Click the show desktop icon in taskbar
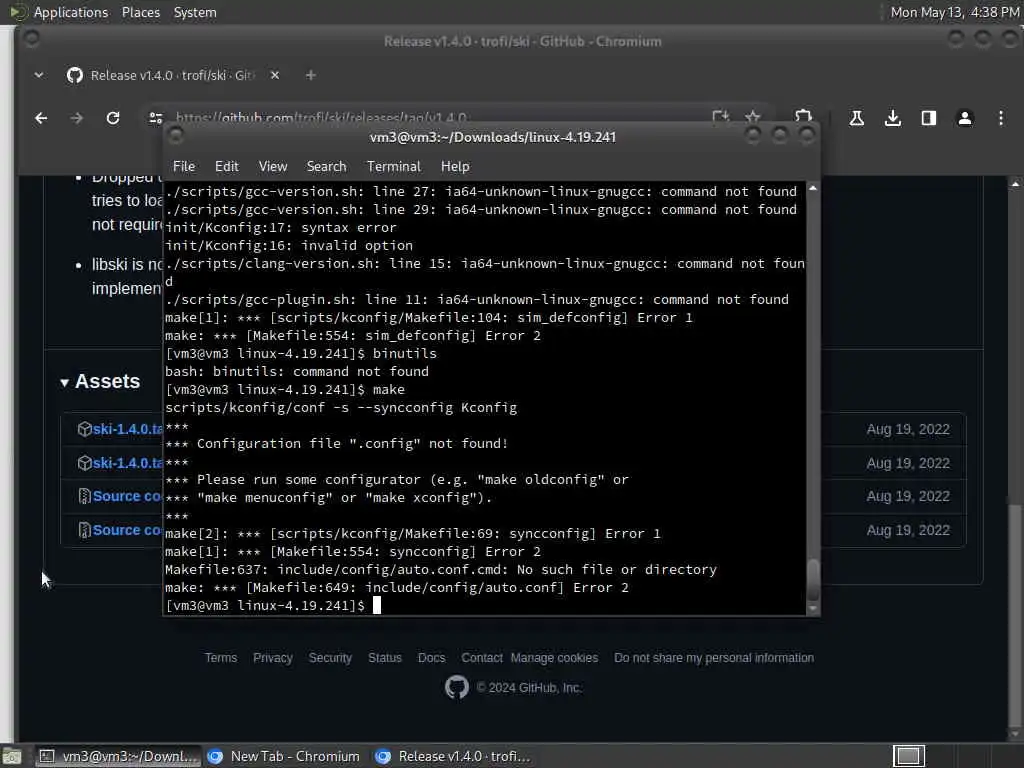 tap(12, 757)
